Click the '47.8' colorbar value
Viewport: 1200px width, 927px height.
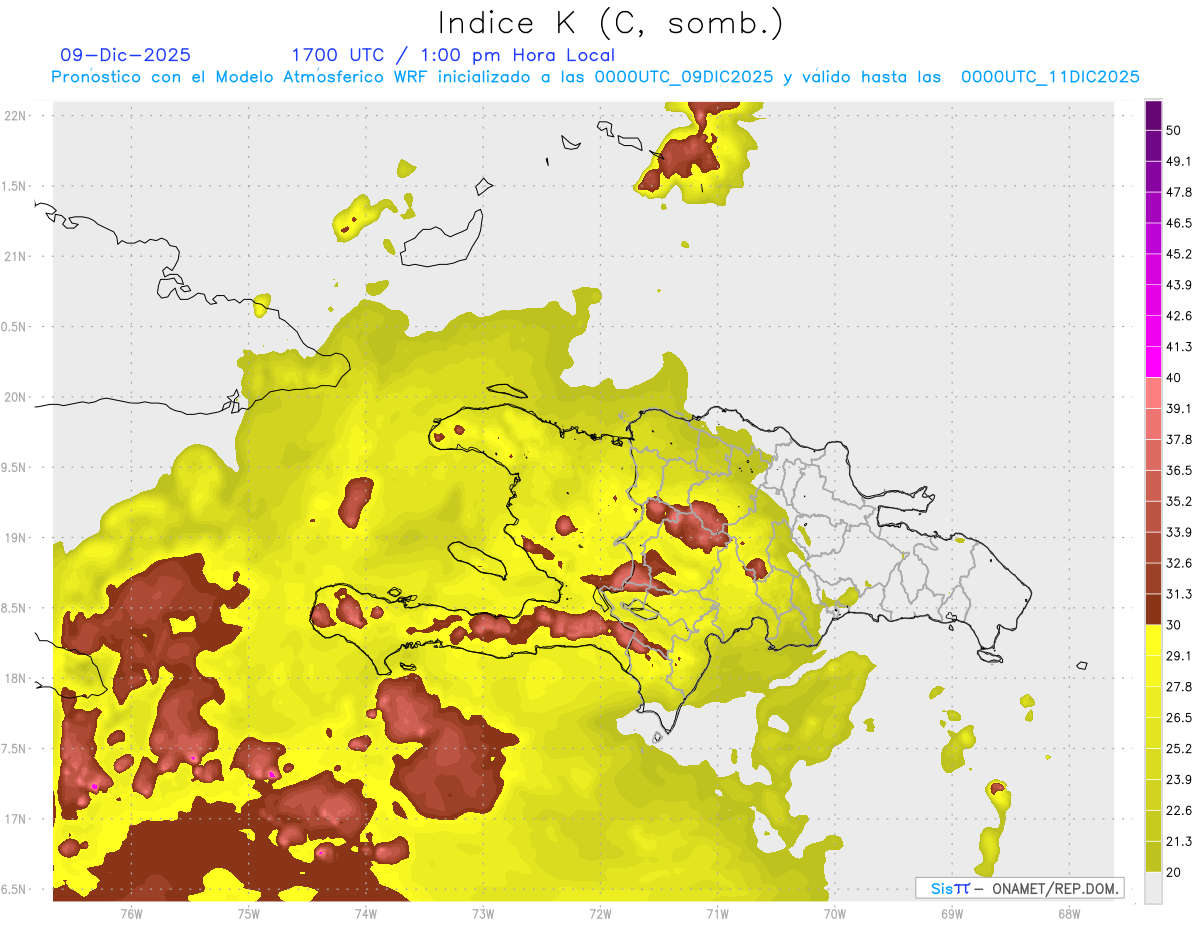pos(1178,192)
